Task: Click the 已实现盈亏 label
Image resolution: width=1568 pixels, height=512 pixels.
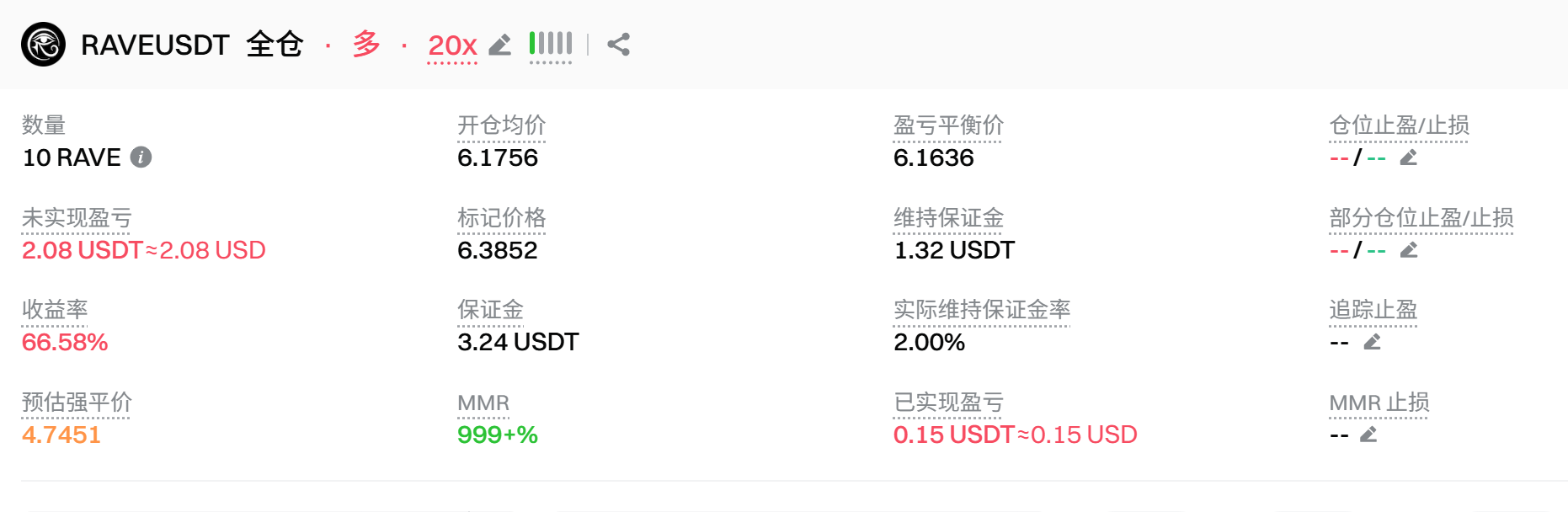Action: tap(948, 403)
